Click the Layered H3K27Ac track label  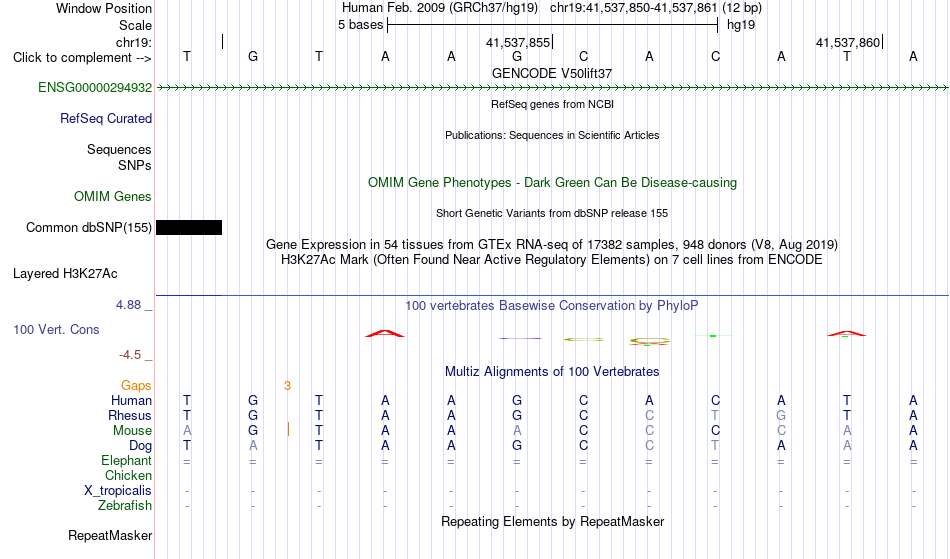65,274
